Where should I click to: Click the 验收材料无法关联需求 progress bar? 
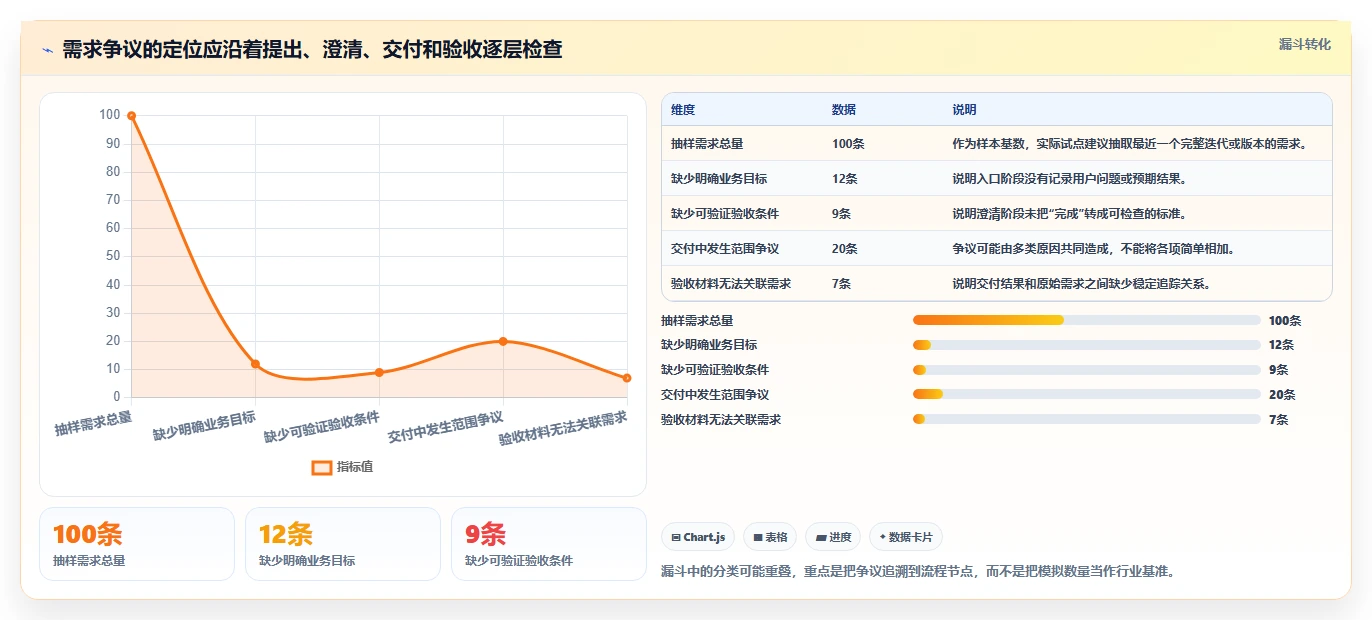coord(1086,419)
